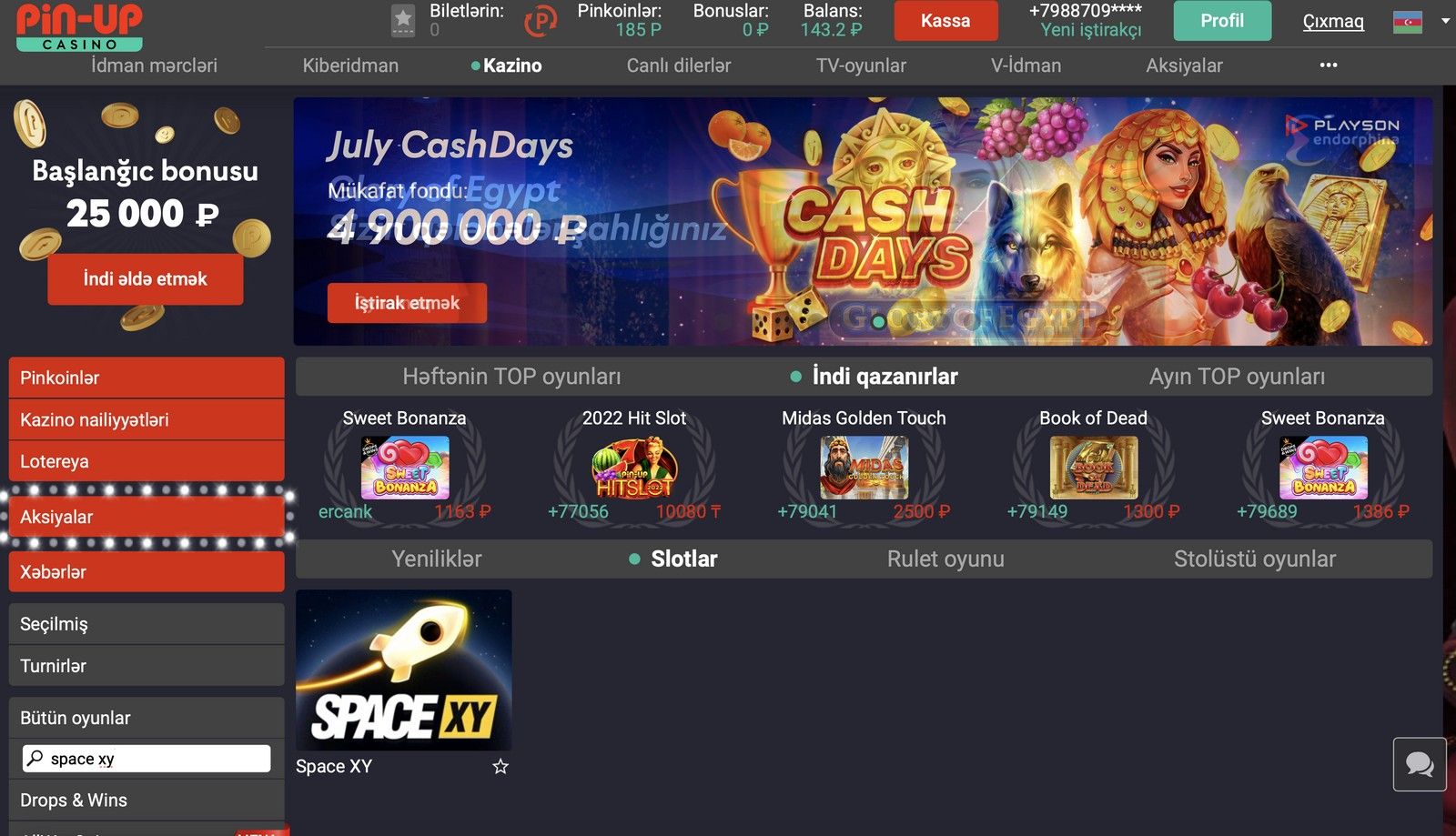Launch the Space XY game thumbnail
1456x836 pixels.
[404, 670]
